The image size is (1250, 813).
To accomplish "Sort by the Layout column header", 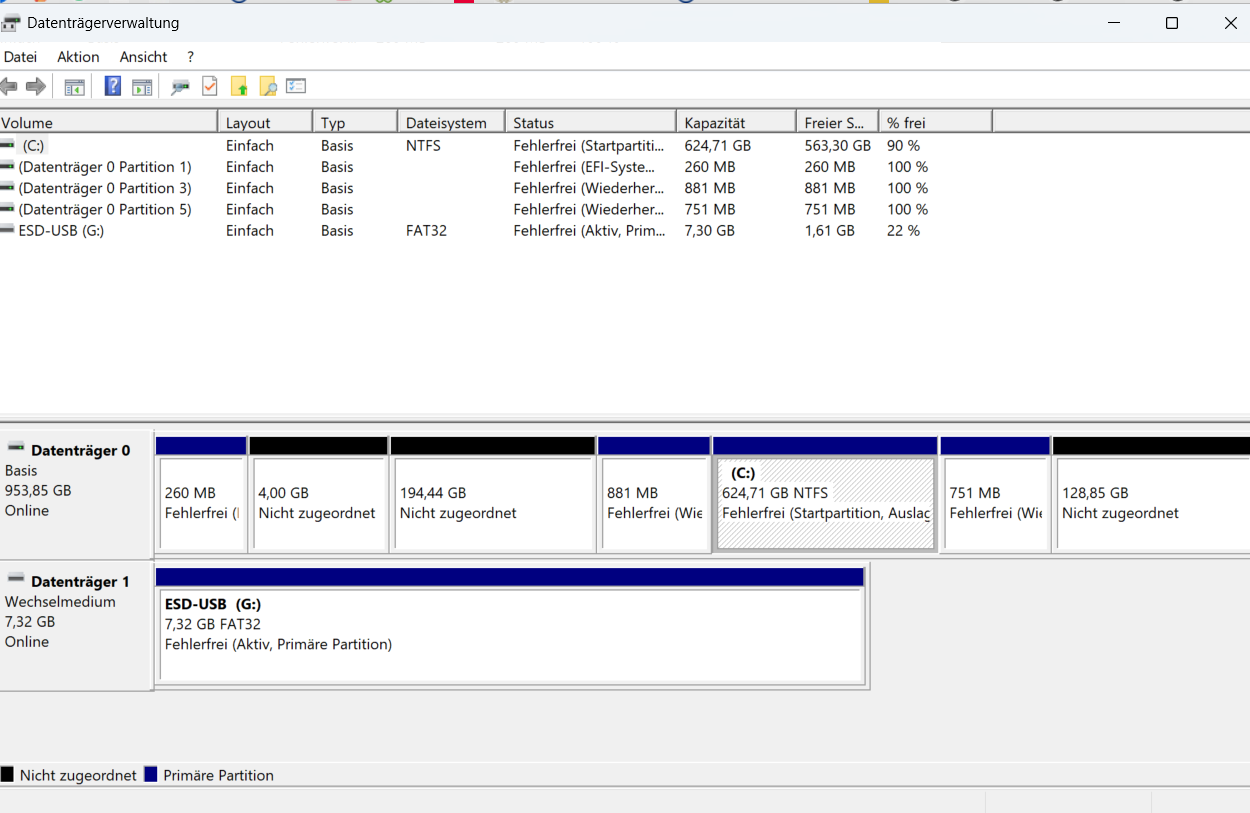I will [265, 123].
